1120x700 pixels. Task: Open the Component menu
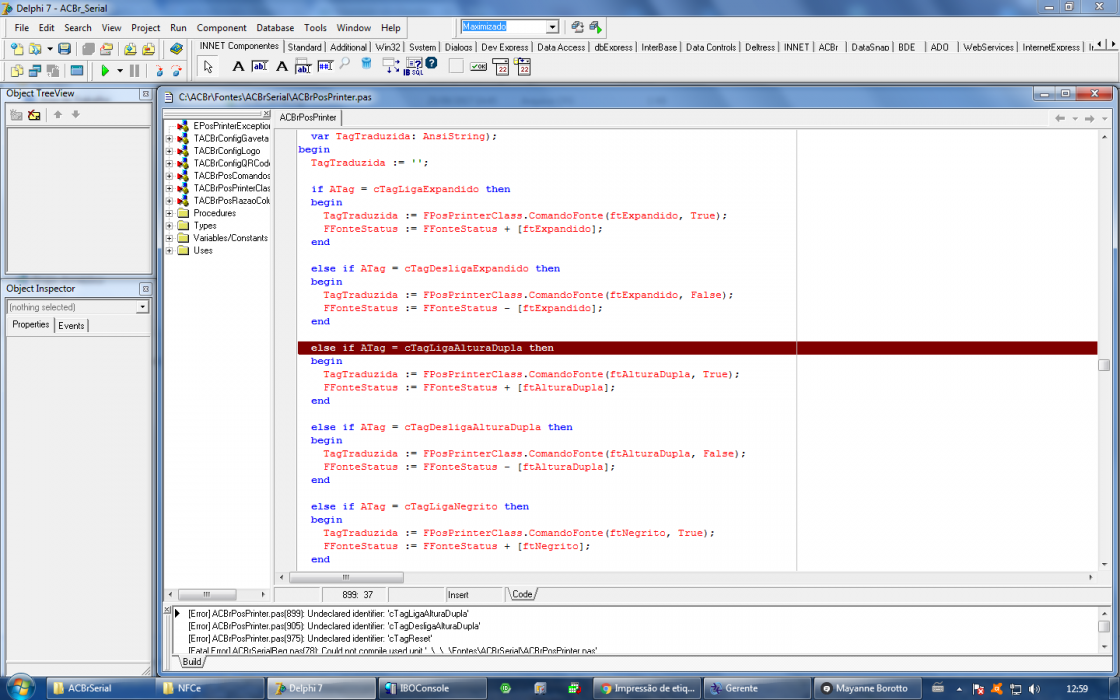221,28
